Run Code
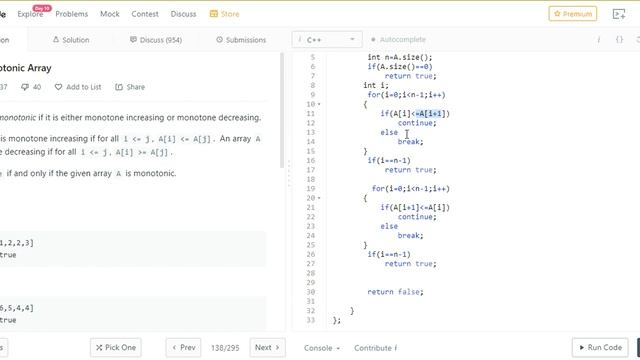Image resolution: width=640 pixels, height=360 pixels. tap(600, 347)
